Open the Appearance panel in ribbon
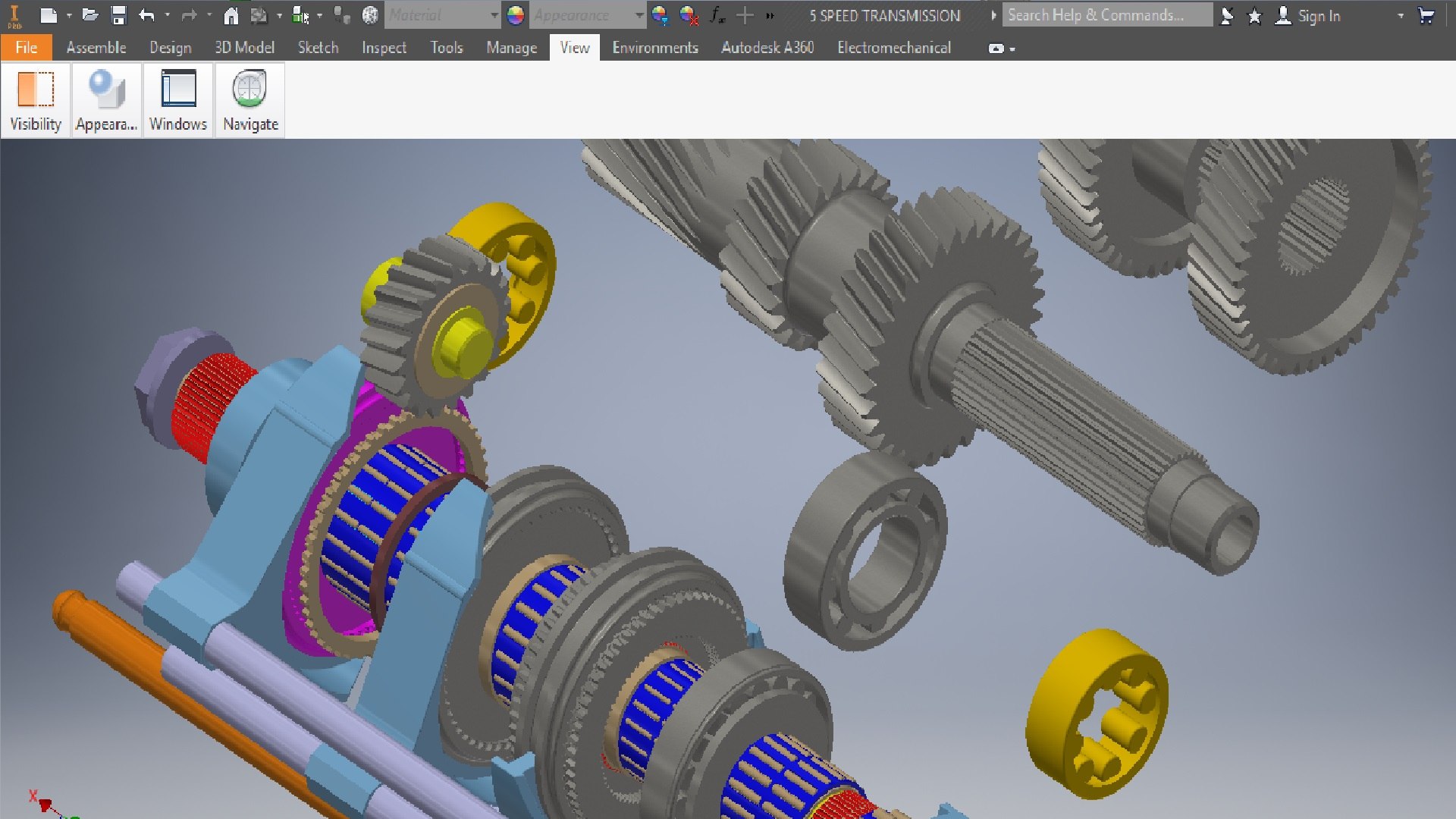This screenshot has height=819, width=1456. [107, 100]
